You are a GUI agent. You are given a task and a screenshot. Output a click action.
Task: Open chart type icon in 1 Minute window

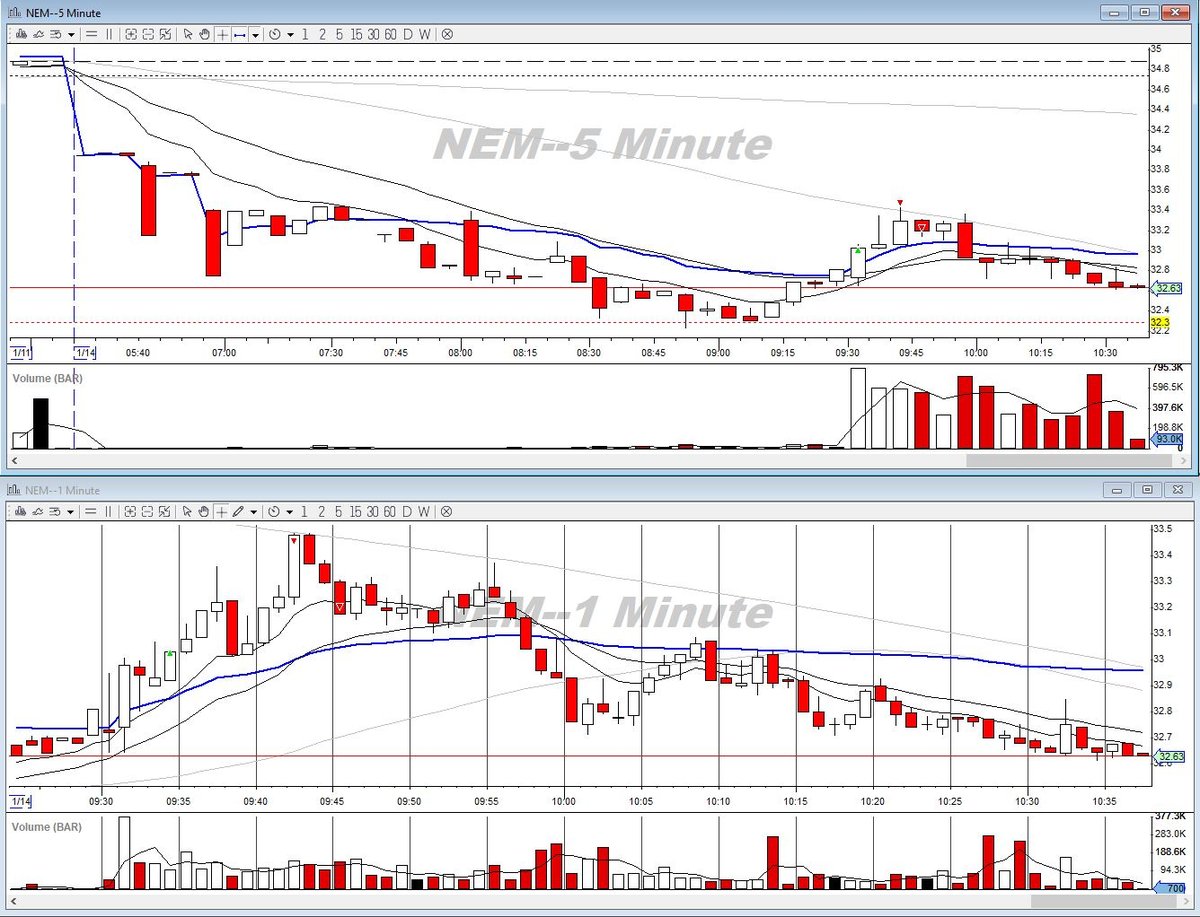tap(21, 512)
